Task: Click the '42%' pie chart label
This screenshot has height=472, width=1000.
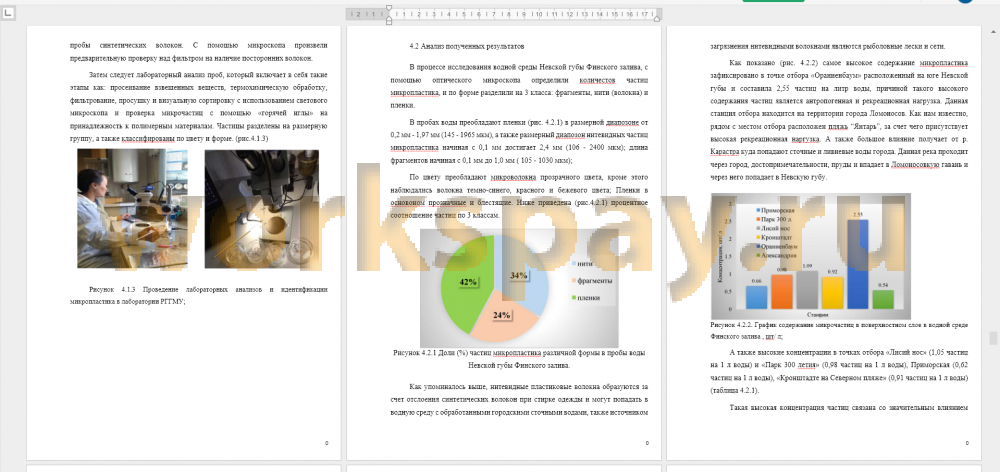Action: (x=469, y=281)
